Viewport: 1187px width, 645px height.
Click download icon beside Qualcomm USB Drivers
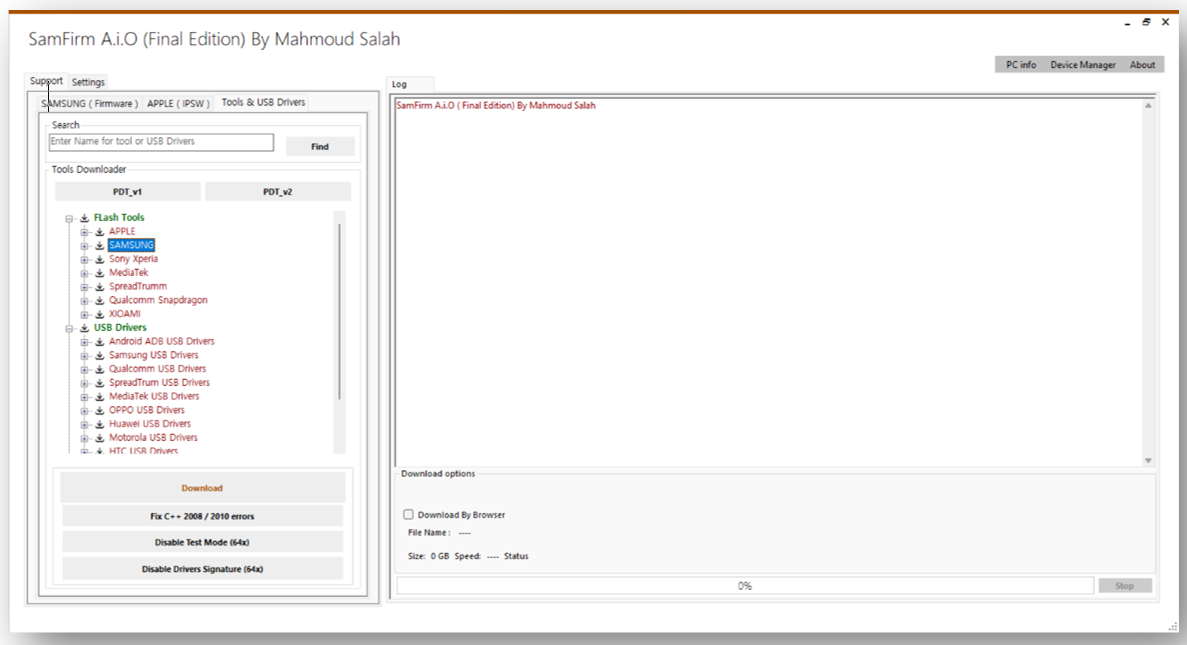click(99, 369)
